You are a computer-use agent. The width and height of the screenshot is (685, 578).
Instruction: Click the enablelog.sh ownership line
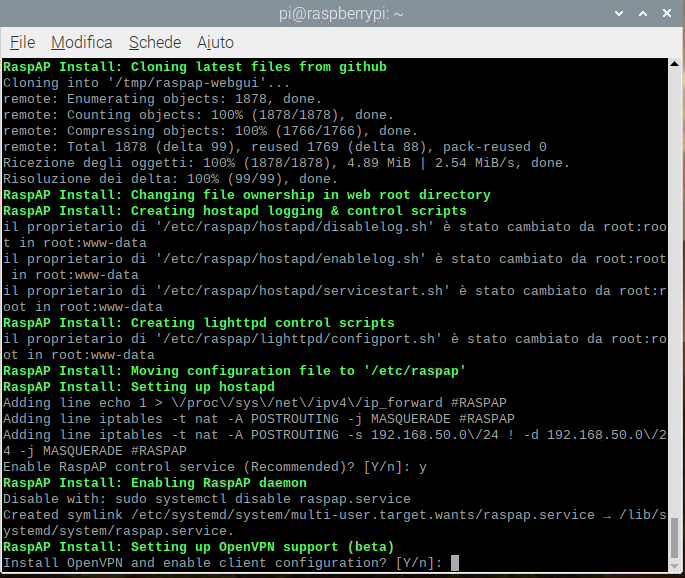tap(335, 267)
